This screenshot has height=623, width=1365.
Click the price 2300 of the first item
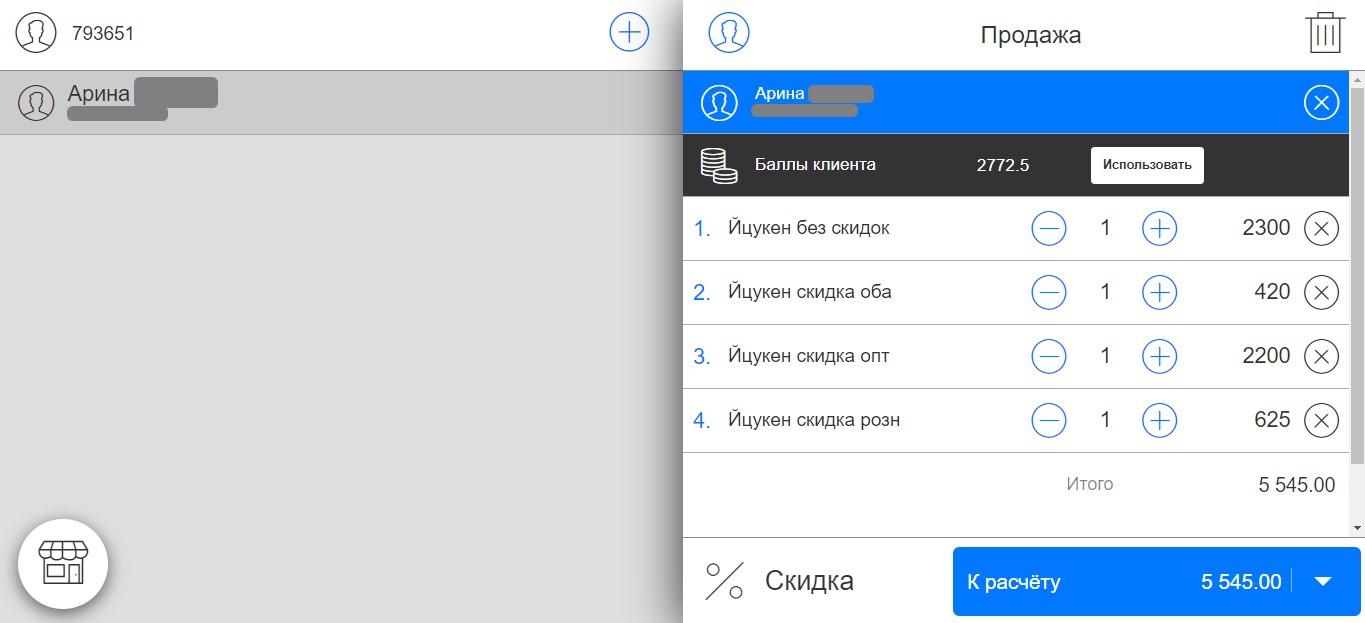[x=1266, y=229]
